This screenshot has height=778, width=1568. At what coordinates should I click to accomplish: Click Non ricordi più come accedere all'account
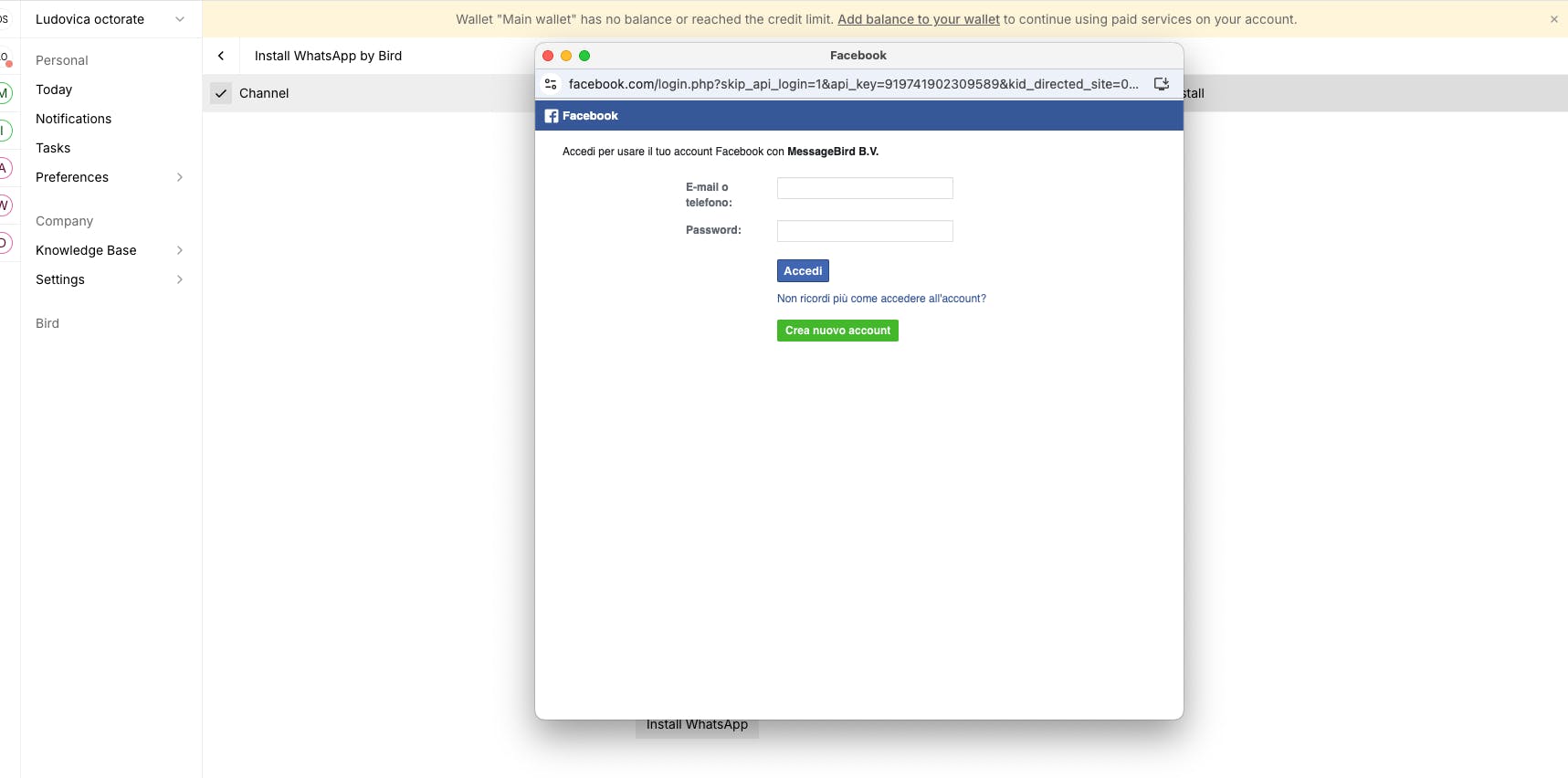[881, 299]
